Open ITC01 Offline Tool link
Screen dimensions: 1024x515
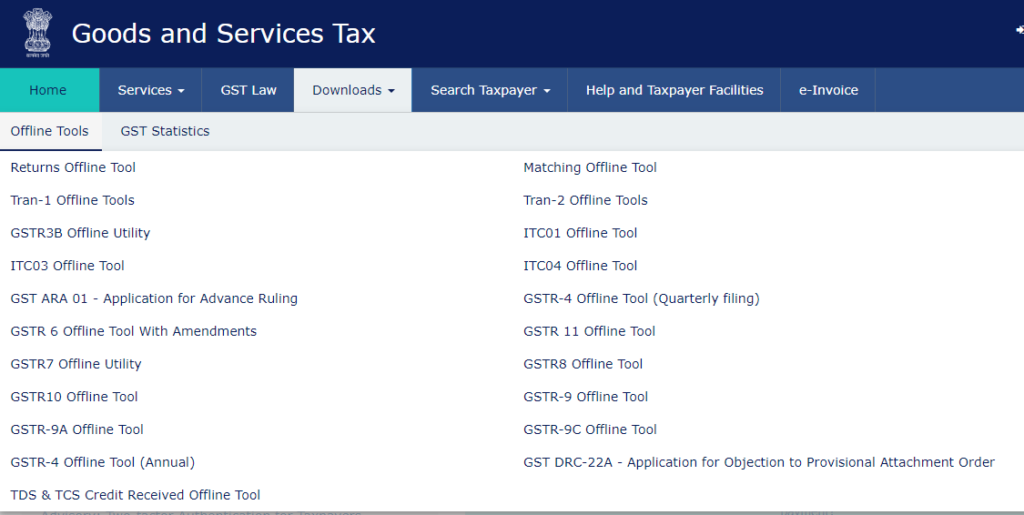(580, 233)
